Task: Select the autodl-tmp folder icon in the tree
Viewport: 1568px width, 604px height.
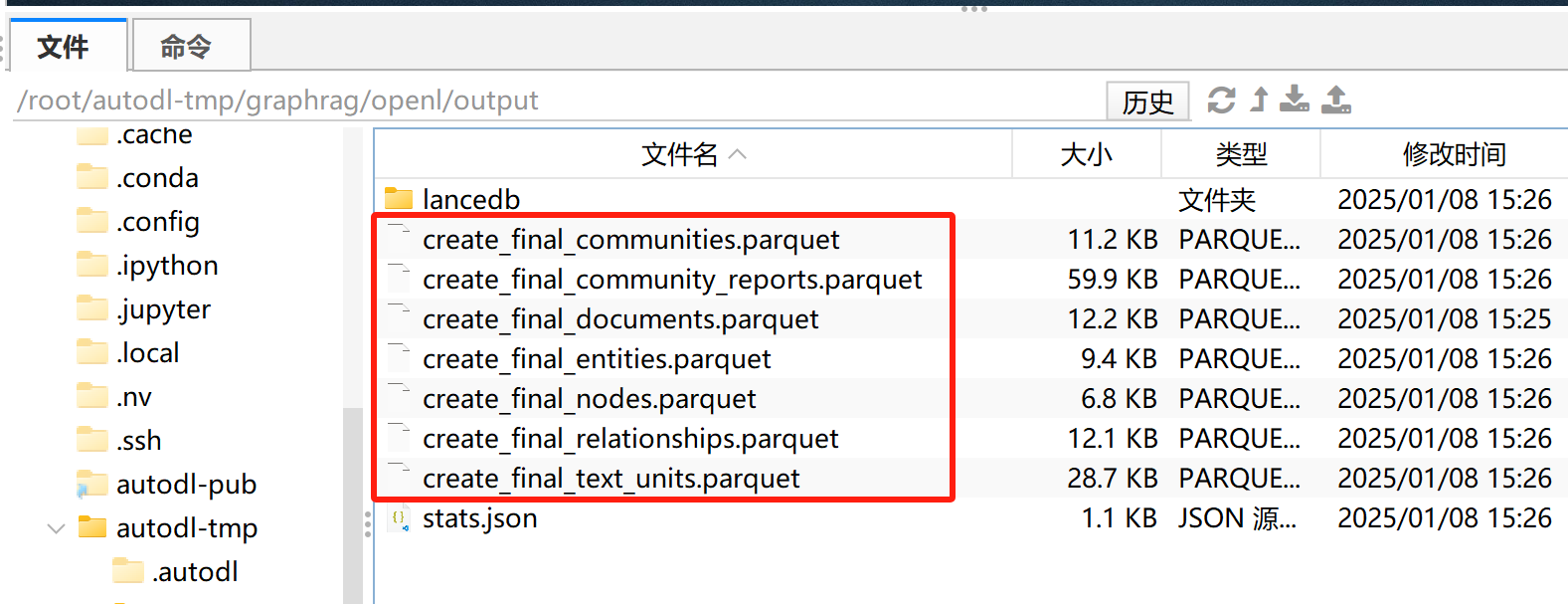Action: pyautogui.click(x=92, y=527)
